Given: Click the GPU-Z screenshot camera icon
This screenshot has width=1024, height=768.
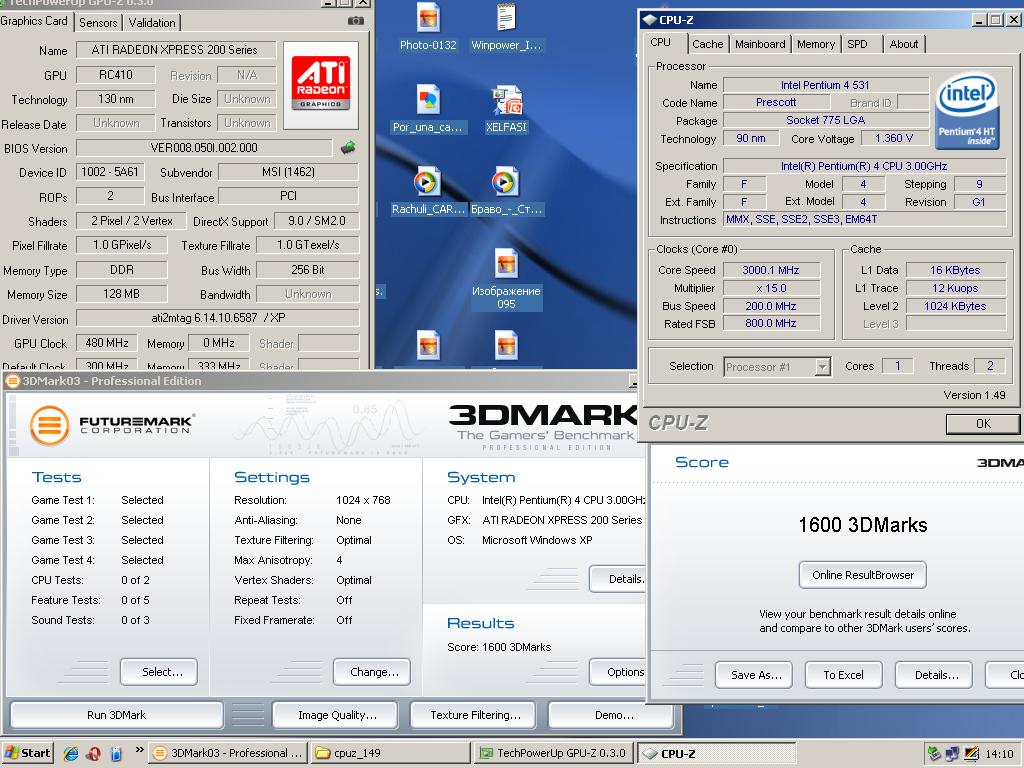Looking at the screenshot, I should point(355,21).
